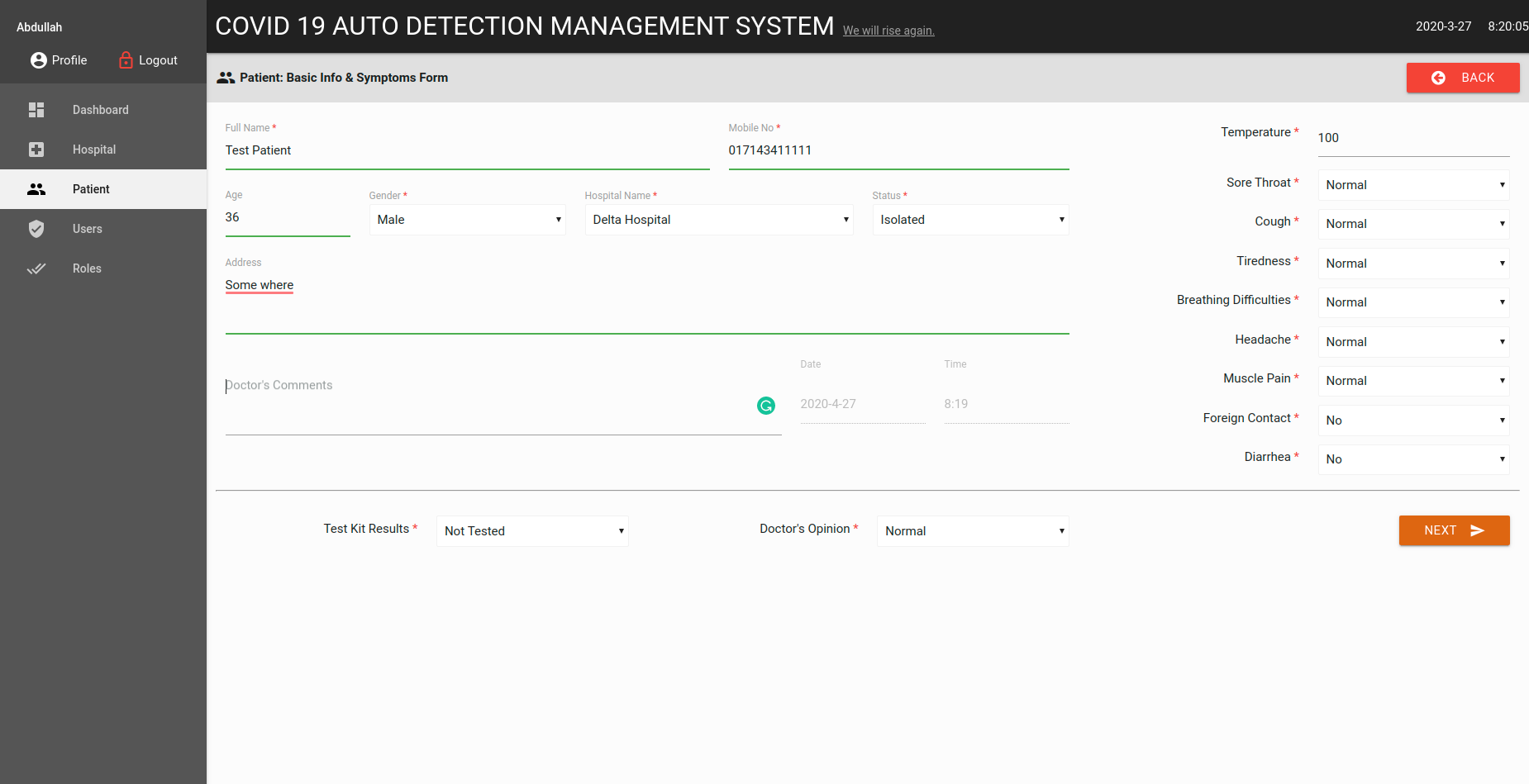Go to Dashboard in sidebar
This screenshot has height=784, width=1529.
click(103, 110)
